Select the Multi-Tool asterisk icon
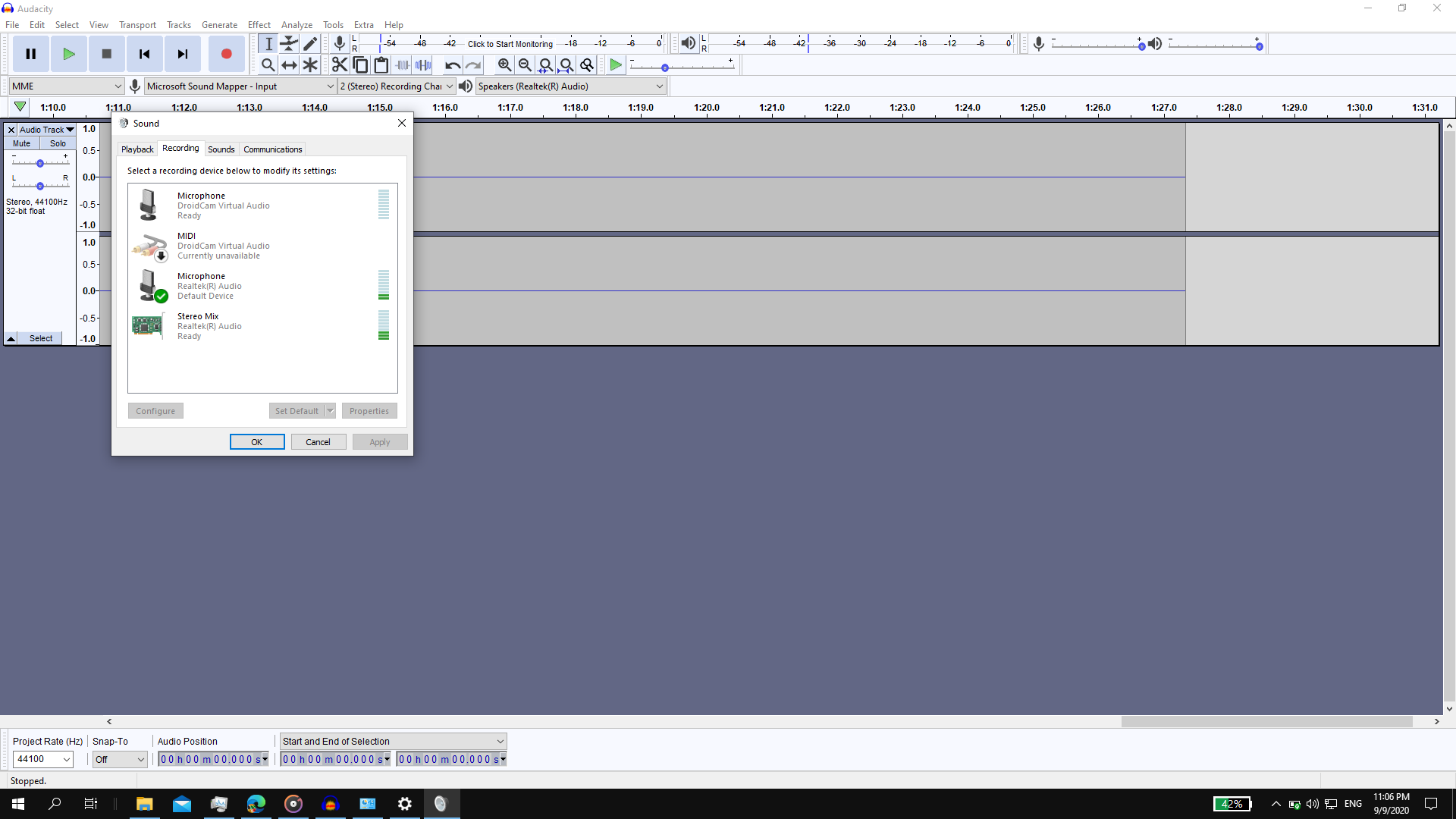The image size is (1456, 819). point(310,65)
